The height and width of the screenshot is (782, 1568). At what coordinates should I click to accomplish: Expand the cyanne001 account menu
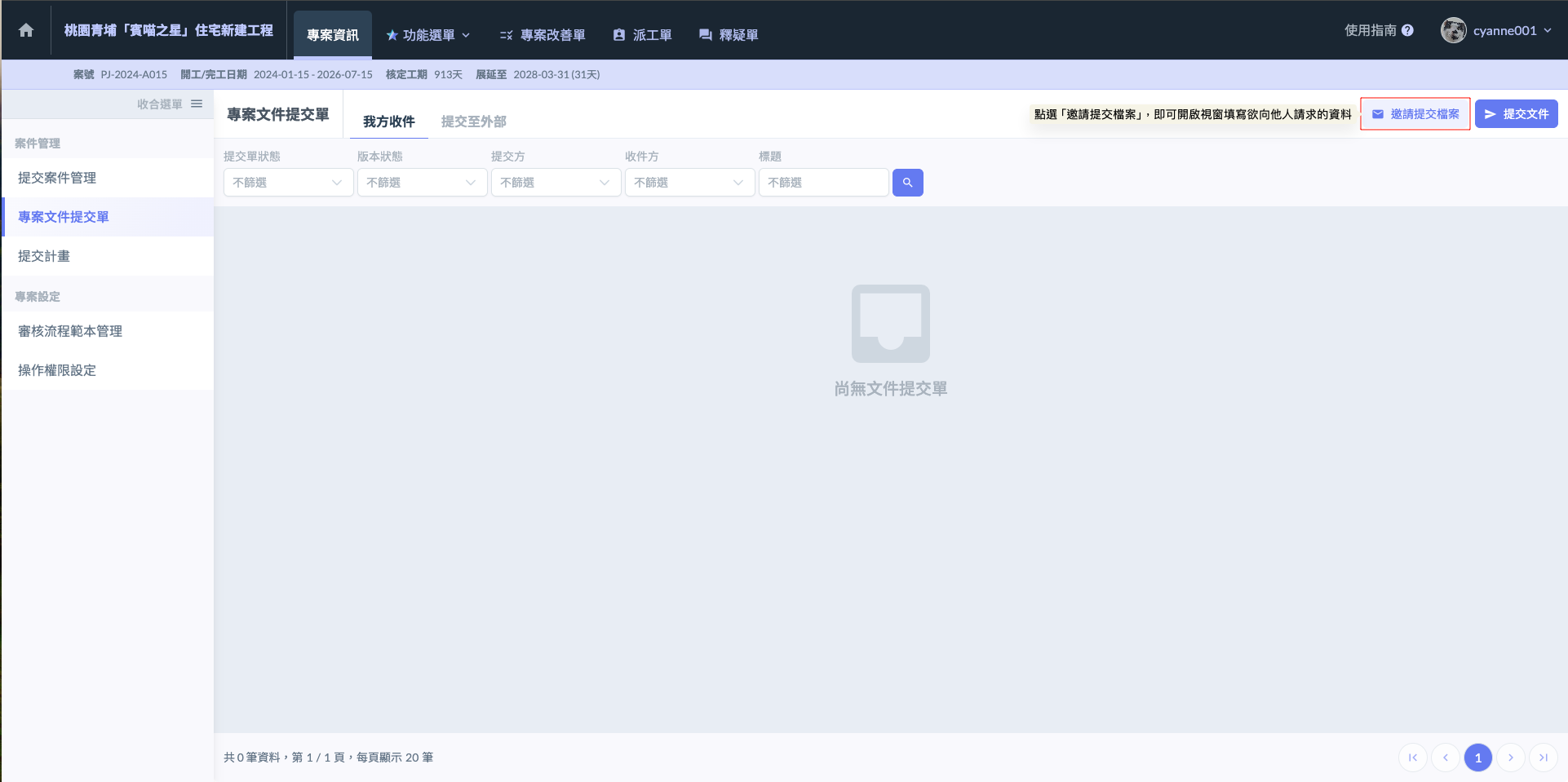(1512, 30)
